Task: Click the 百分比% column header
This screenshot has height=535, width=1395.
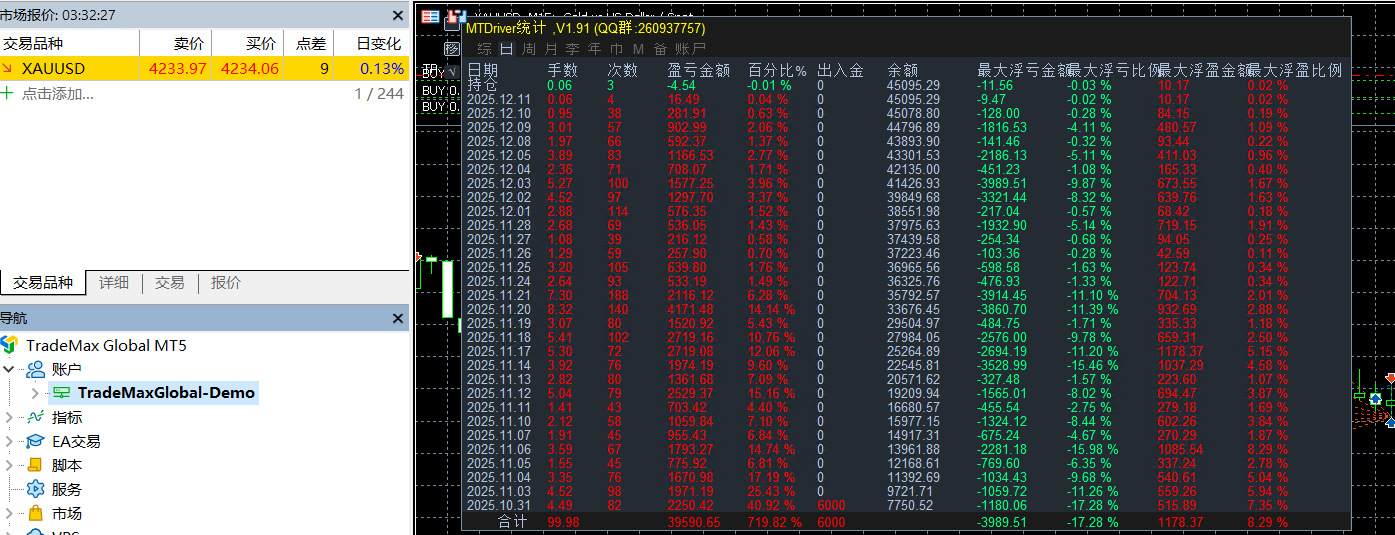Action: 777,70
